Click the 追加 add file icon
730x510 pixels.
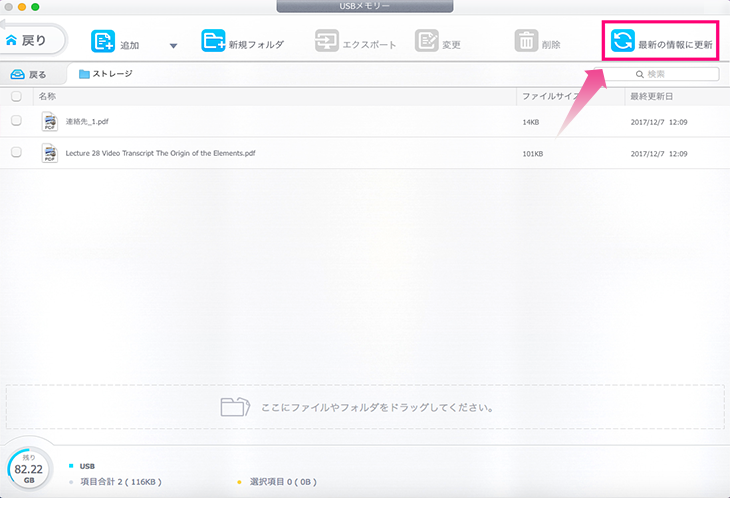point(102,41)
